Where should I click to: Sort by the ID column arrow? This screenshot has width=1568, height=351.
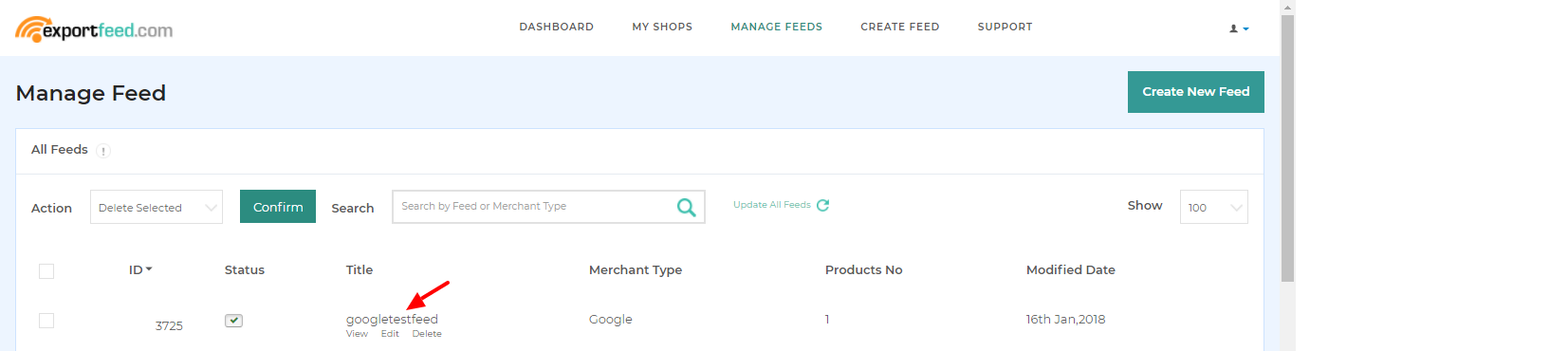pyautogui.click(x=149, y=269)
